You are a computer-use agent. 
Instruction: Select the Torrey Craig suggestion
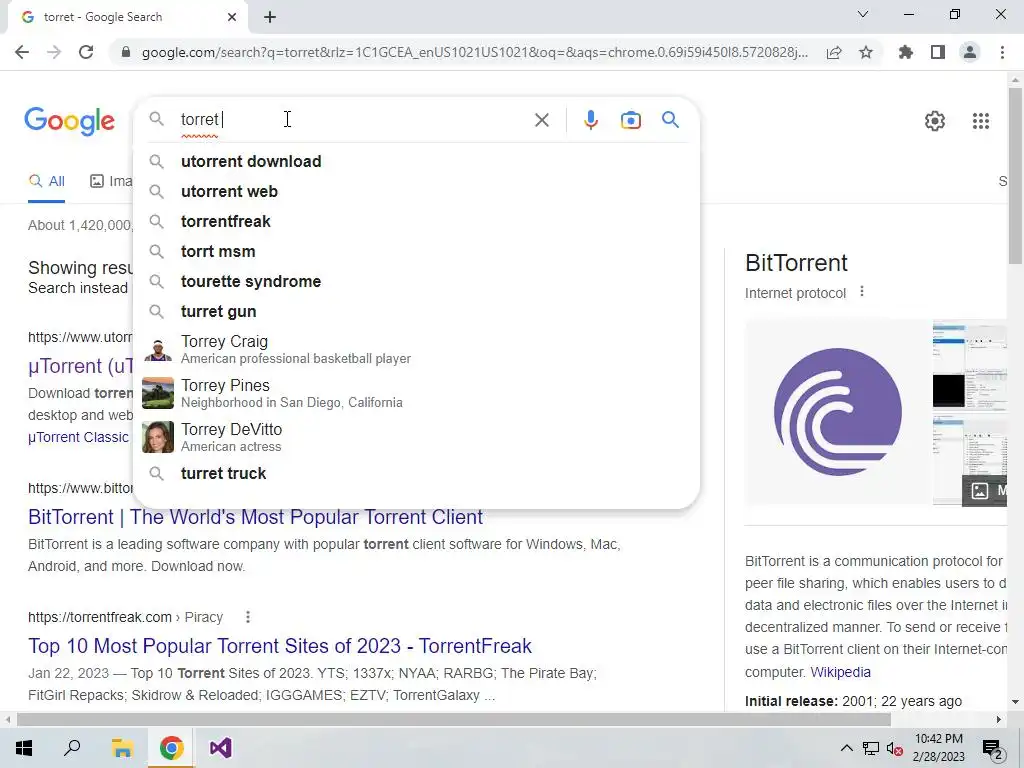416,349
